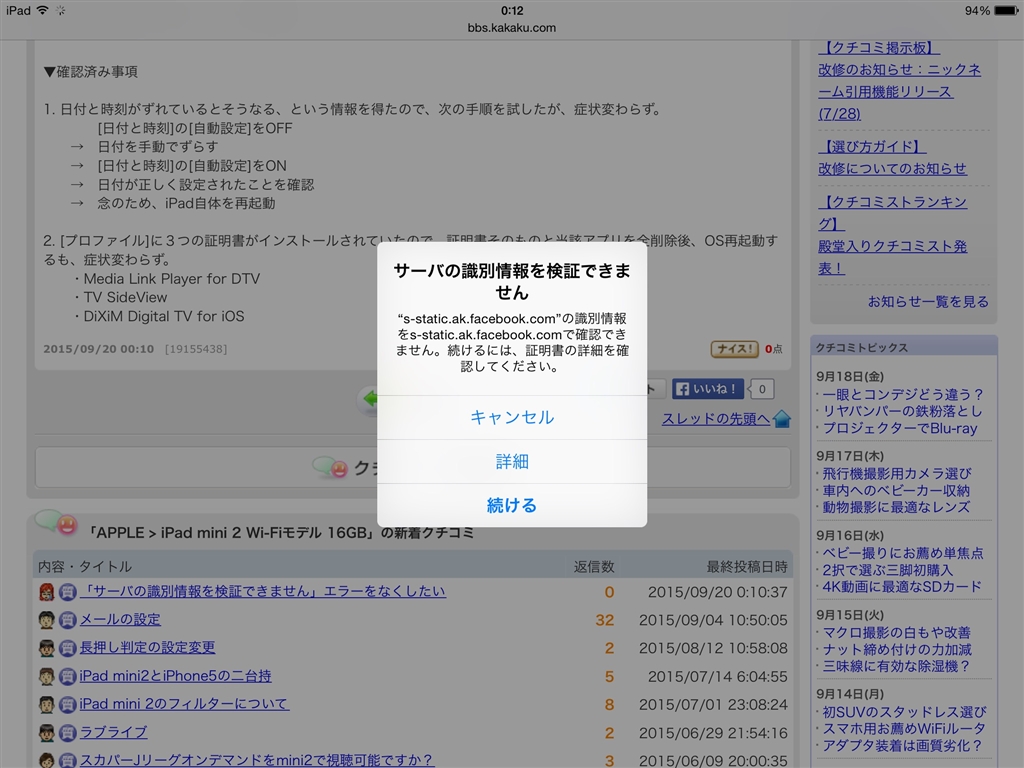
Task: Open 改修についてのお知らせ link
Action: 892,168
